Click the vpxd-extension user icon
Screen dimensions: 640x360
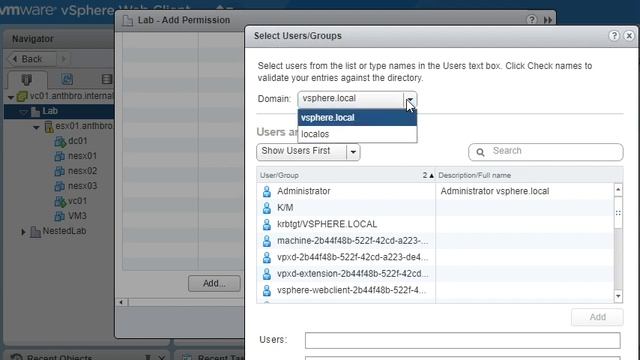(x=267, y=273)
